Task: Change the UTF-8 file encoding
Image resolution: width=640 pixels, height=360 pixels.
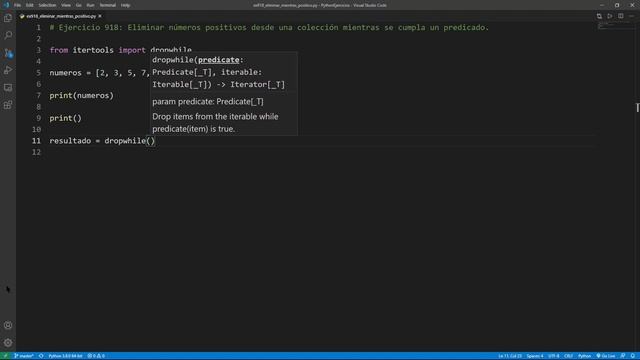Action: point(553,356)
